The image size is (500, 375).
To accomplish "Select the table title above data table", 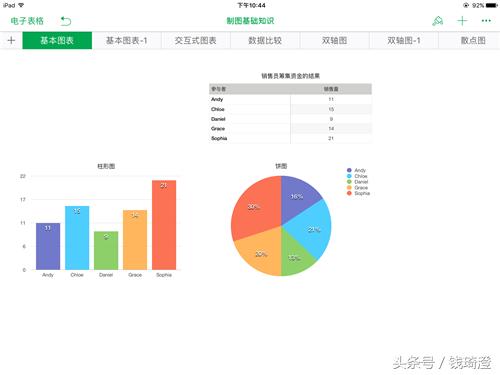I will (290, 76).
